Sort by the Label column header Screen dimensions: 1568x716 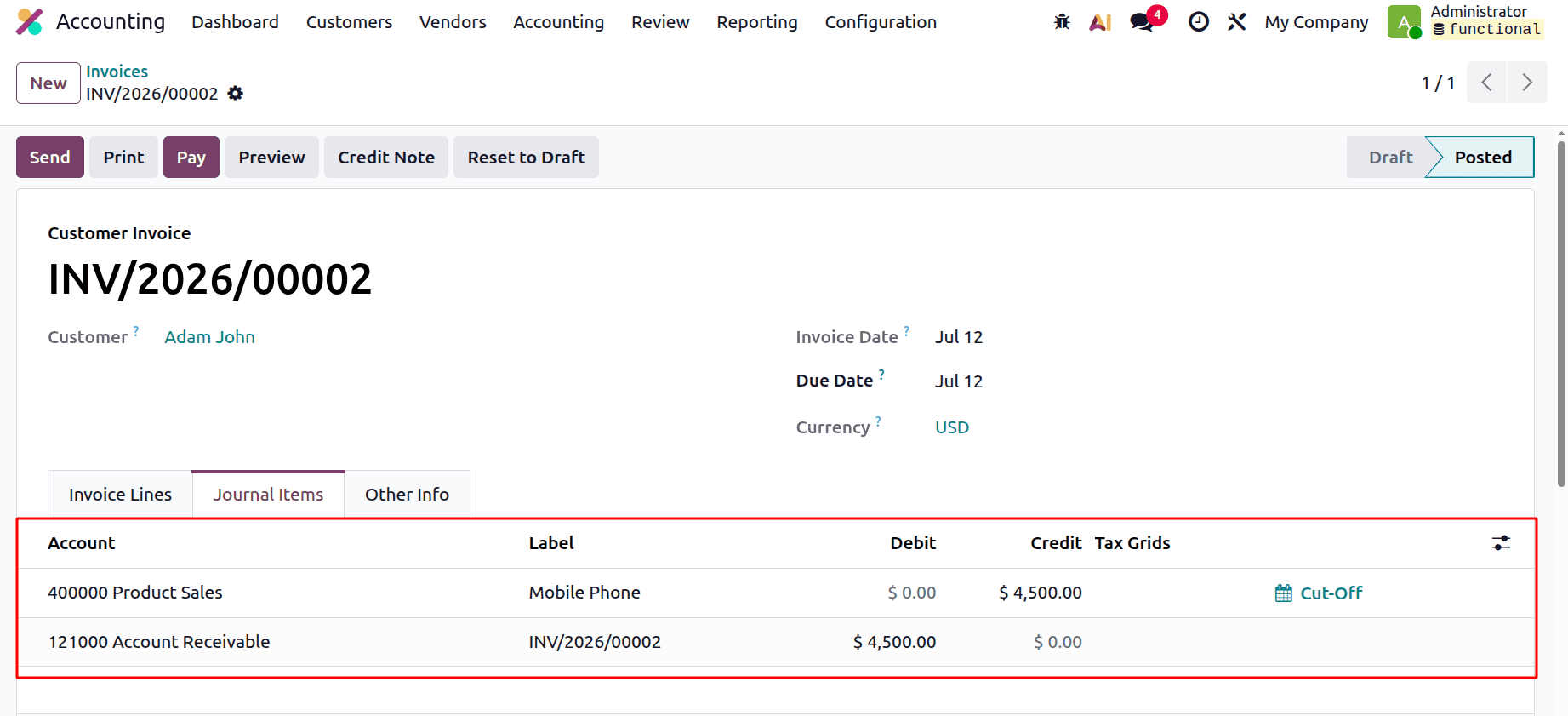pos(551,543)
